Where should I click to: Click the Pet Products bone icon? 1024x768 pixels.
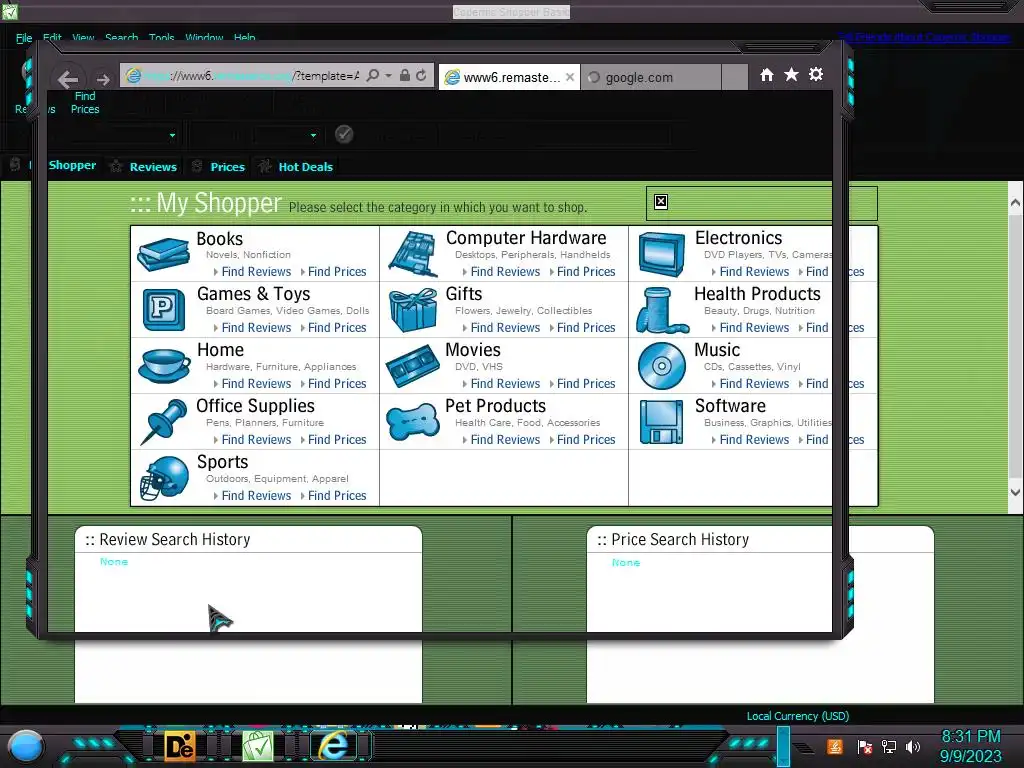(413, 422)
